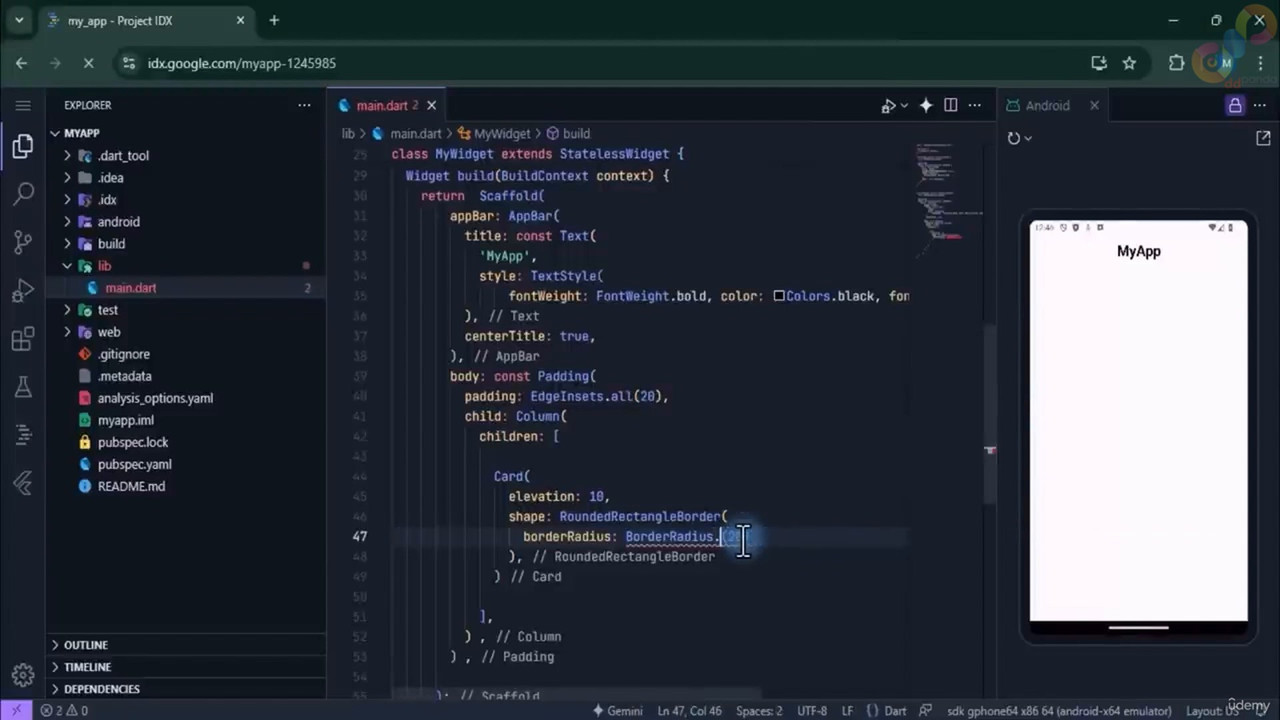
Task: Open the preview panel more actions ellipsis
Action: point(1261,105)
